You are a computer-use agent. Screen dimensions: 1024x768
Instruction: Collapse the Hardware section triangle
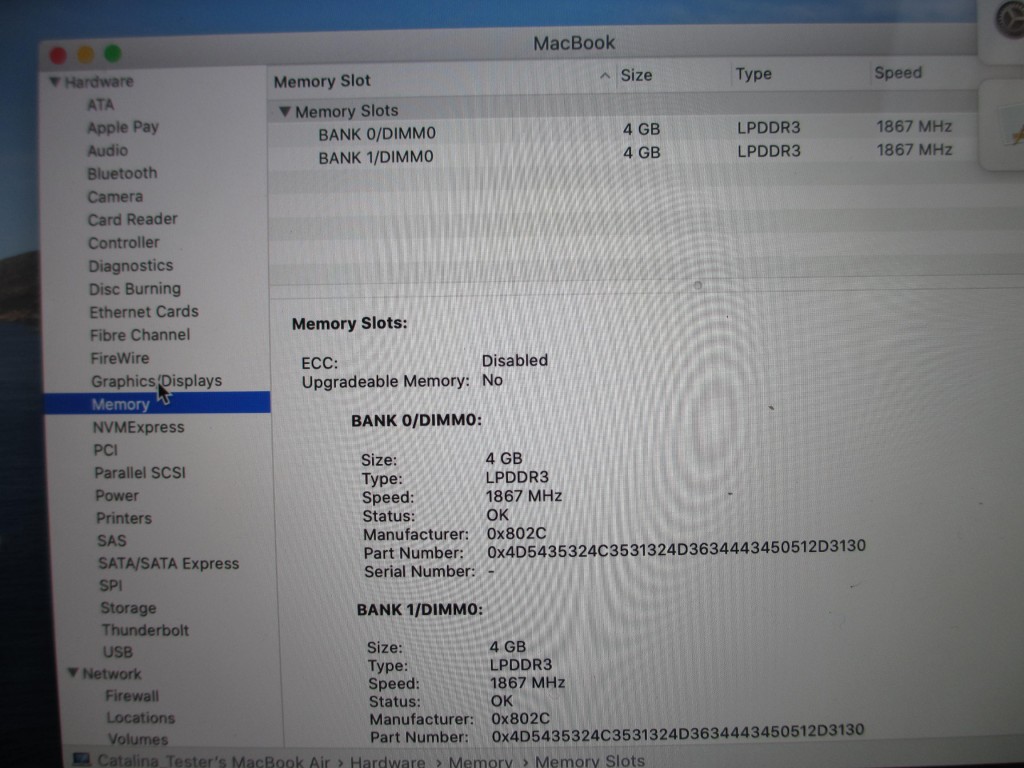[56, 82]
